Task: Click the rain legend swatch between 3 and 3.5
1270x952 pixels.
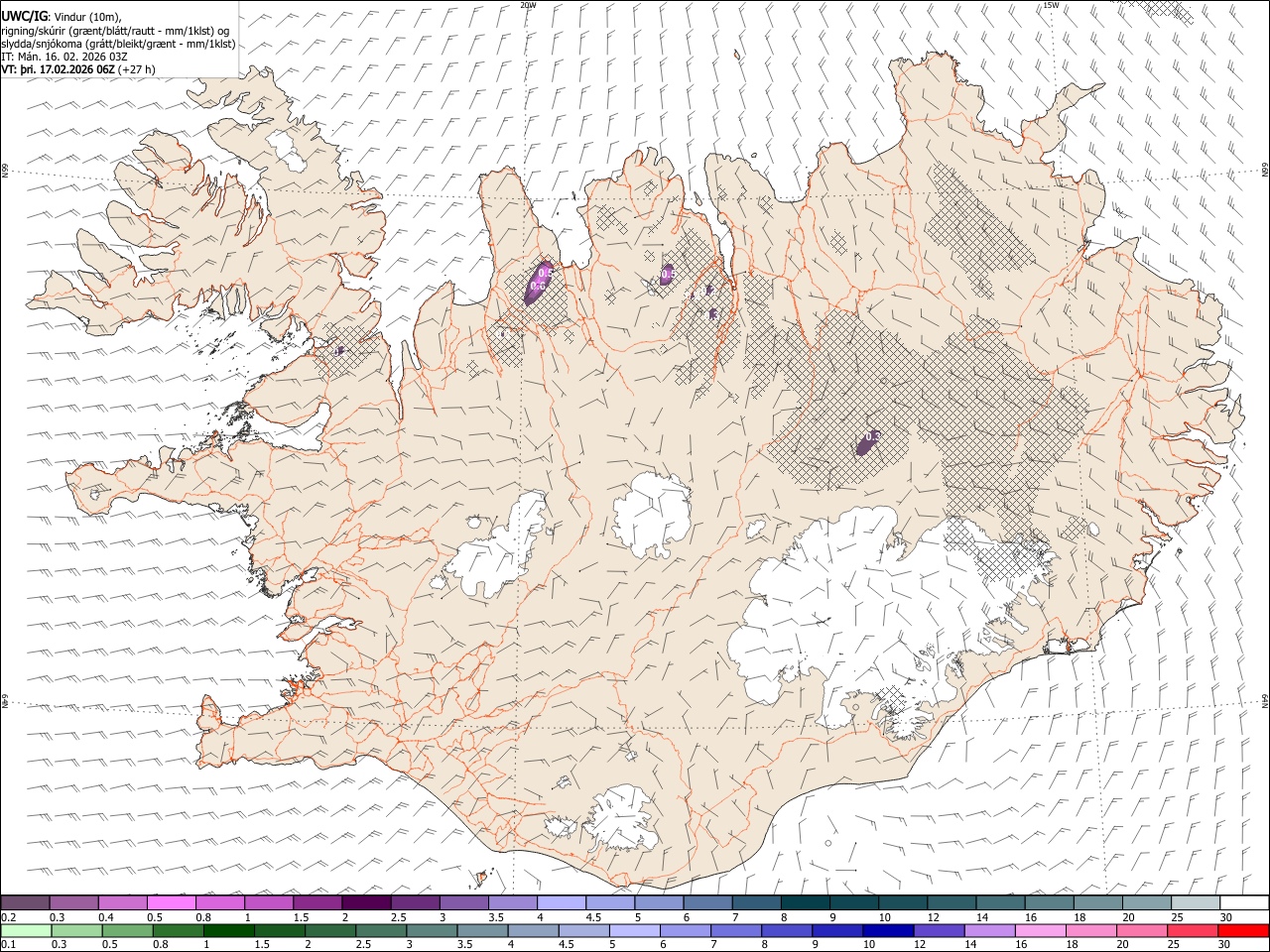Action: (x=432, y=930)
